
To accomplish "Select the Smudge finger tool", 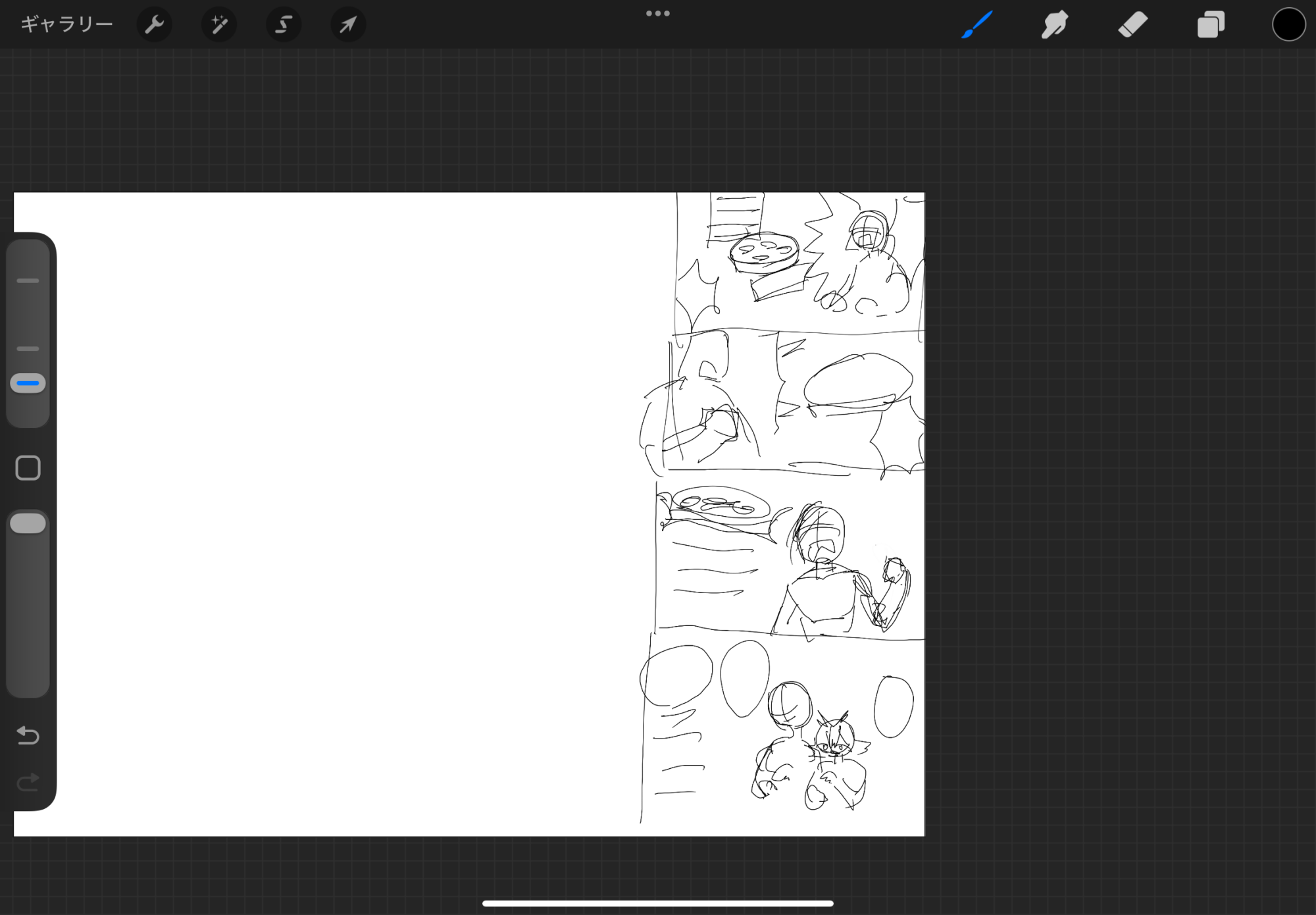I will [1054, 25].
